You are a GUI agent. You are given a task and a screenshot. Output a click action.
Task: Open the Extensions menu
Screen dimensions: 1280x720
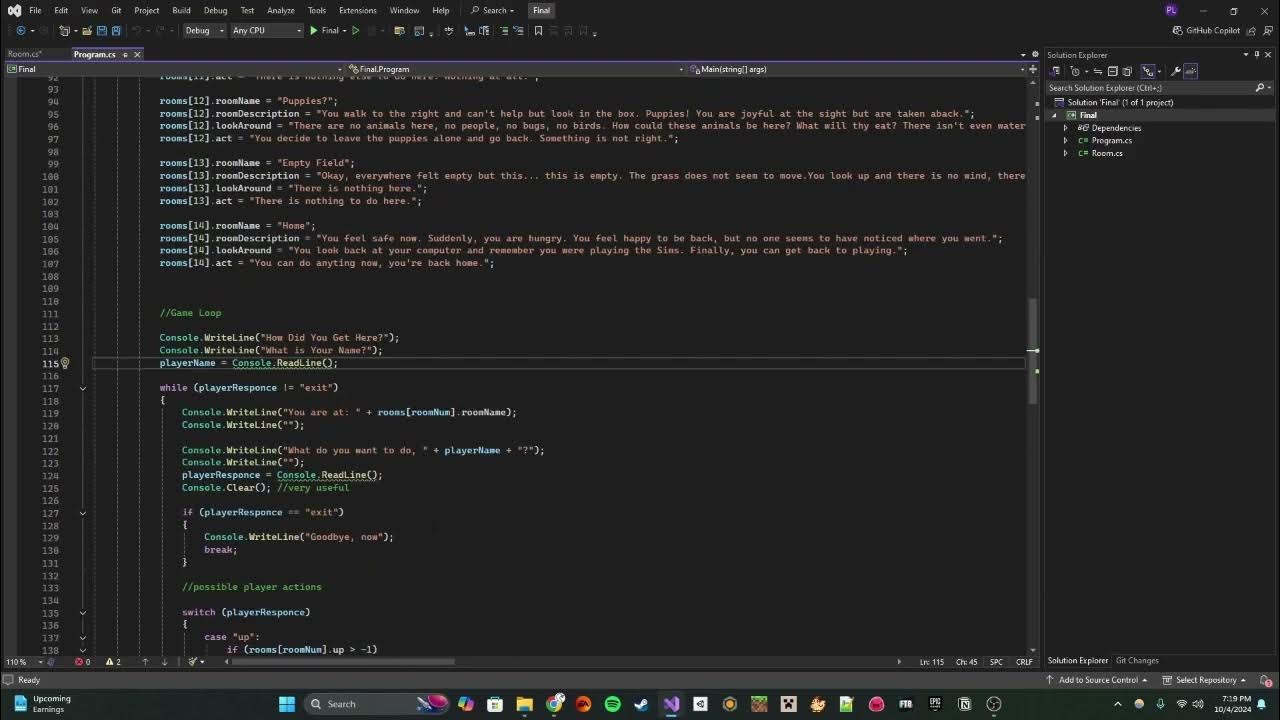coord(358,10)
